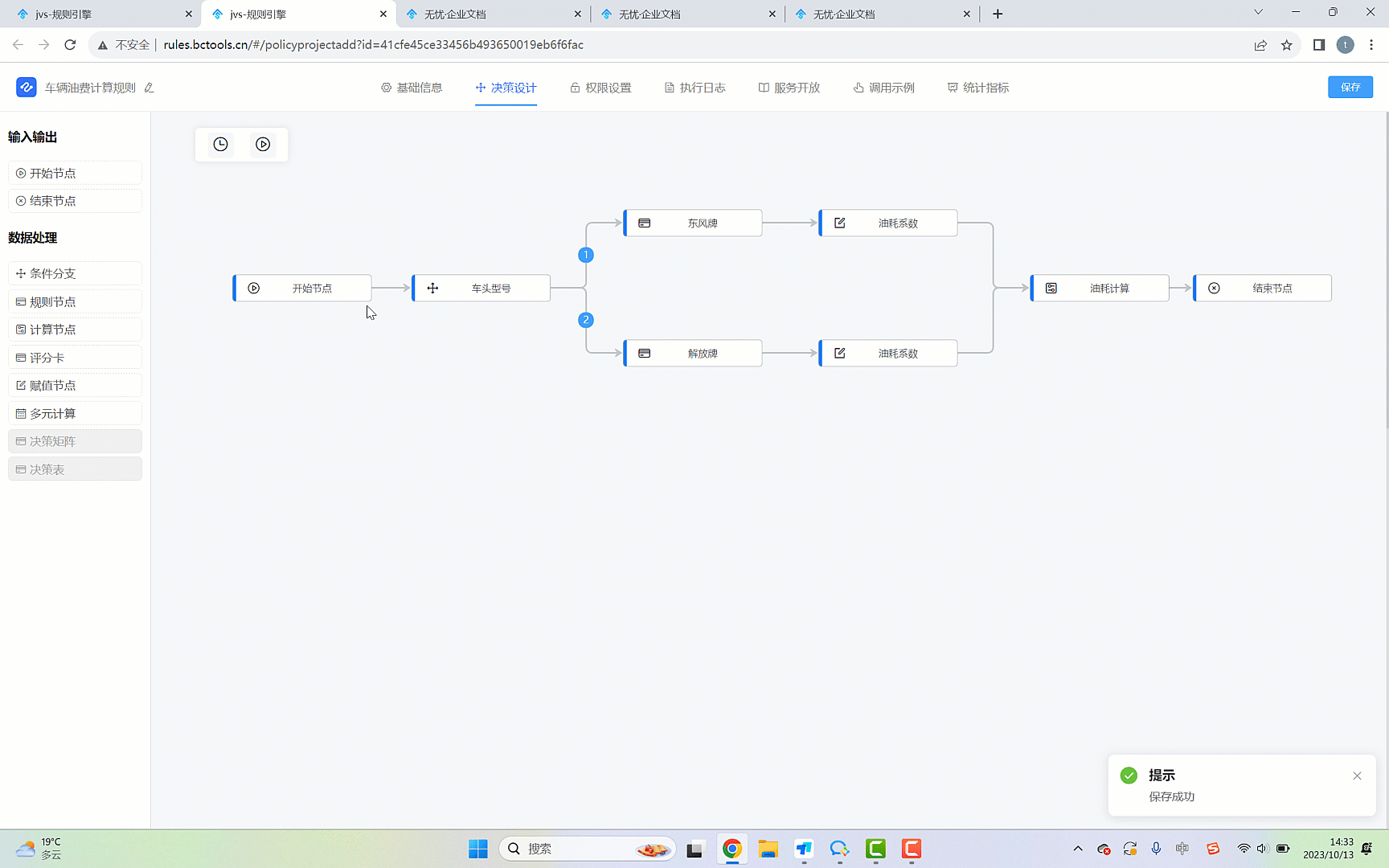Image resolution: width=1389 pixels, height=868 pixels.
Task: Choose 多元计算 in the sidebar palette
Action: tap(75, 413)
